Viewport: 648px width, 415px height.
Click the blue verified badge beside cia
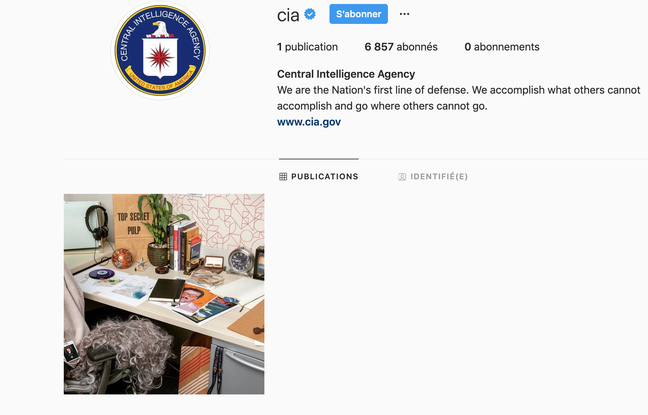[310, 14]
